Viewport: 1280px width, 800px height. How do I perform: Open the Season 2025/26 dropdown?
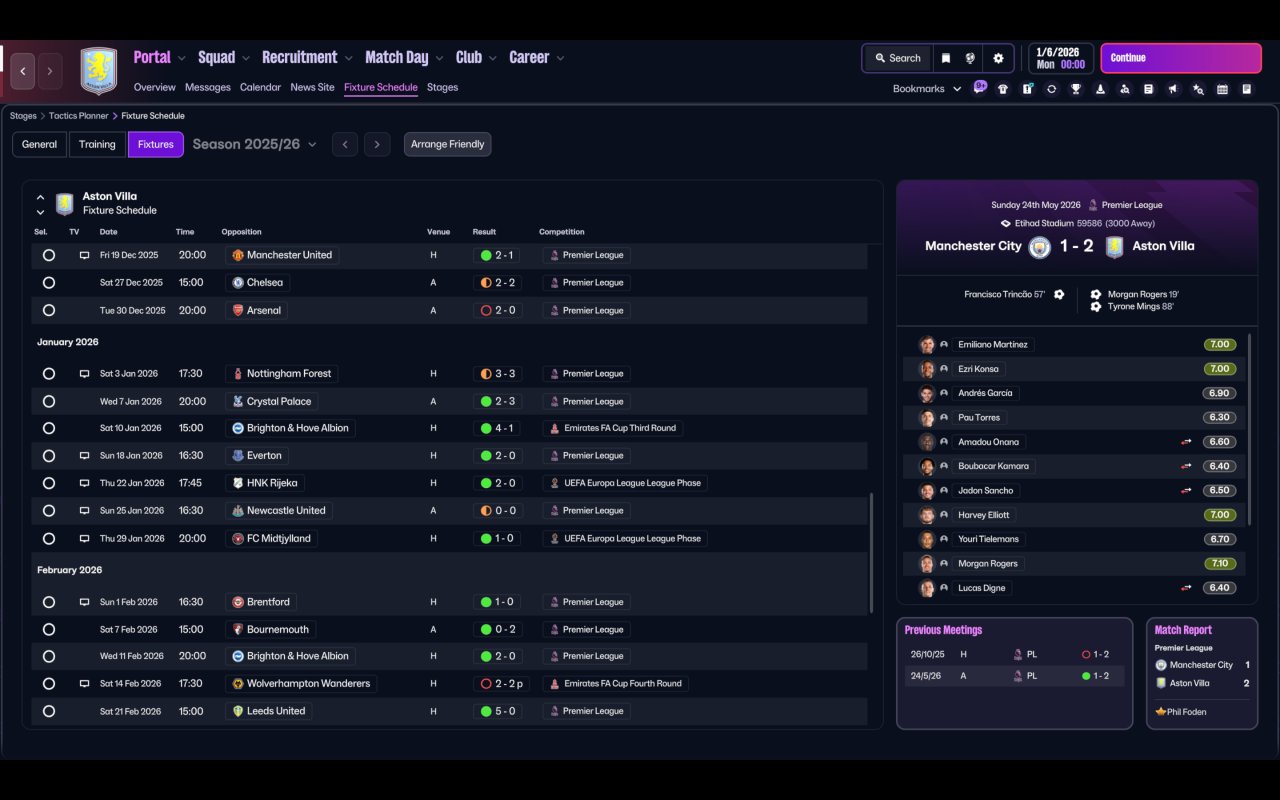click(254, 145)
